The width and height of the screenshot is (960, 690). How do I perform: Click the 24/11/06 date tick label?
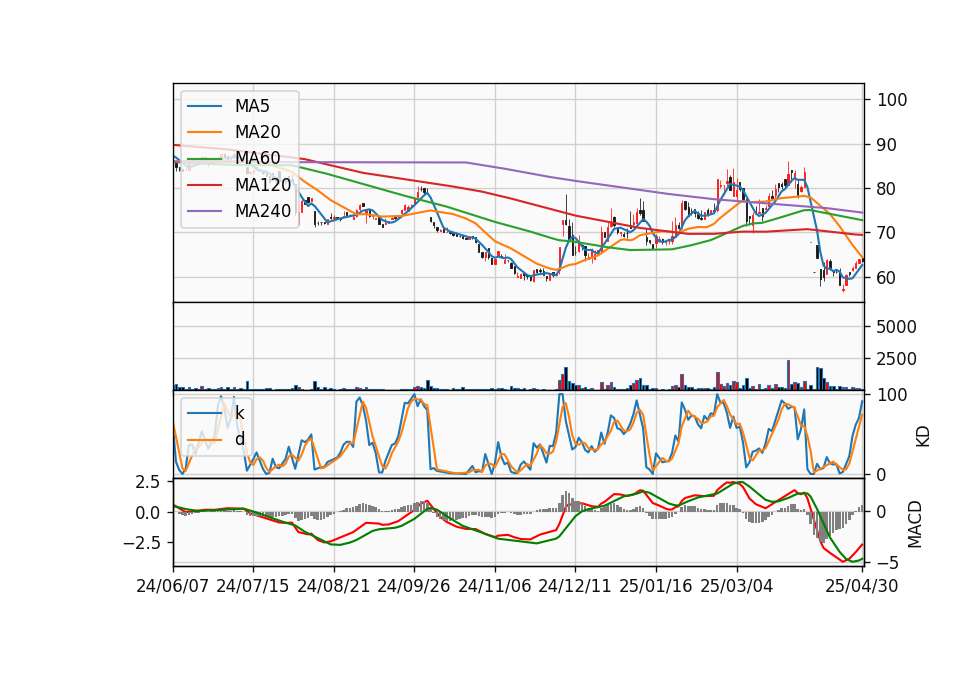(x=495, y=586)
